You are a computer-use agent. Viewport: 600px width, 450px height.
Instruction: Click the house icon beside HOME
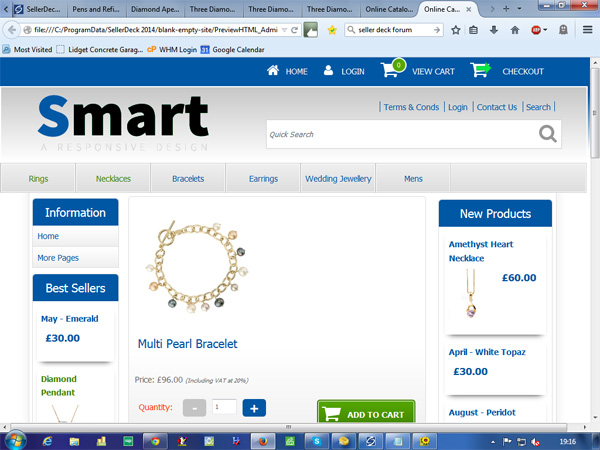273,70
